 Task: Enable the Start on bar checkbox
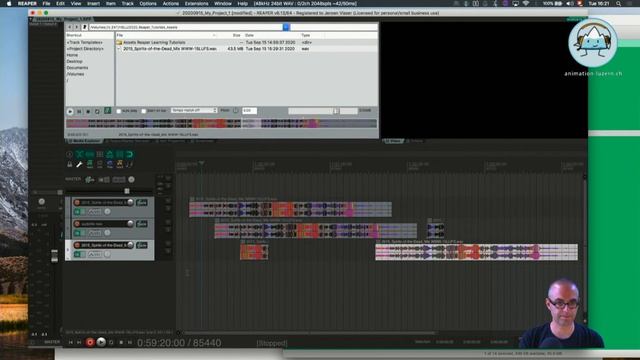144,111
